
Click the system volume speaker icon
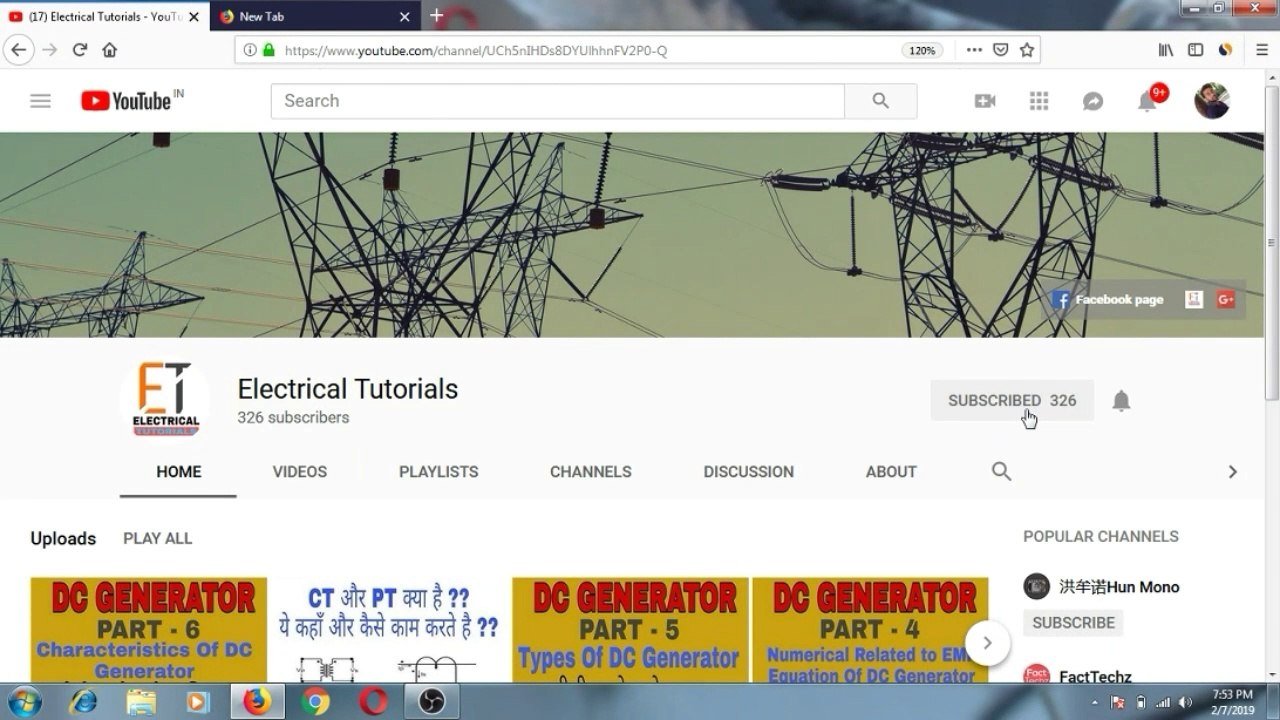point(1185,702)
